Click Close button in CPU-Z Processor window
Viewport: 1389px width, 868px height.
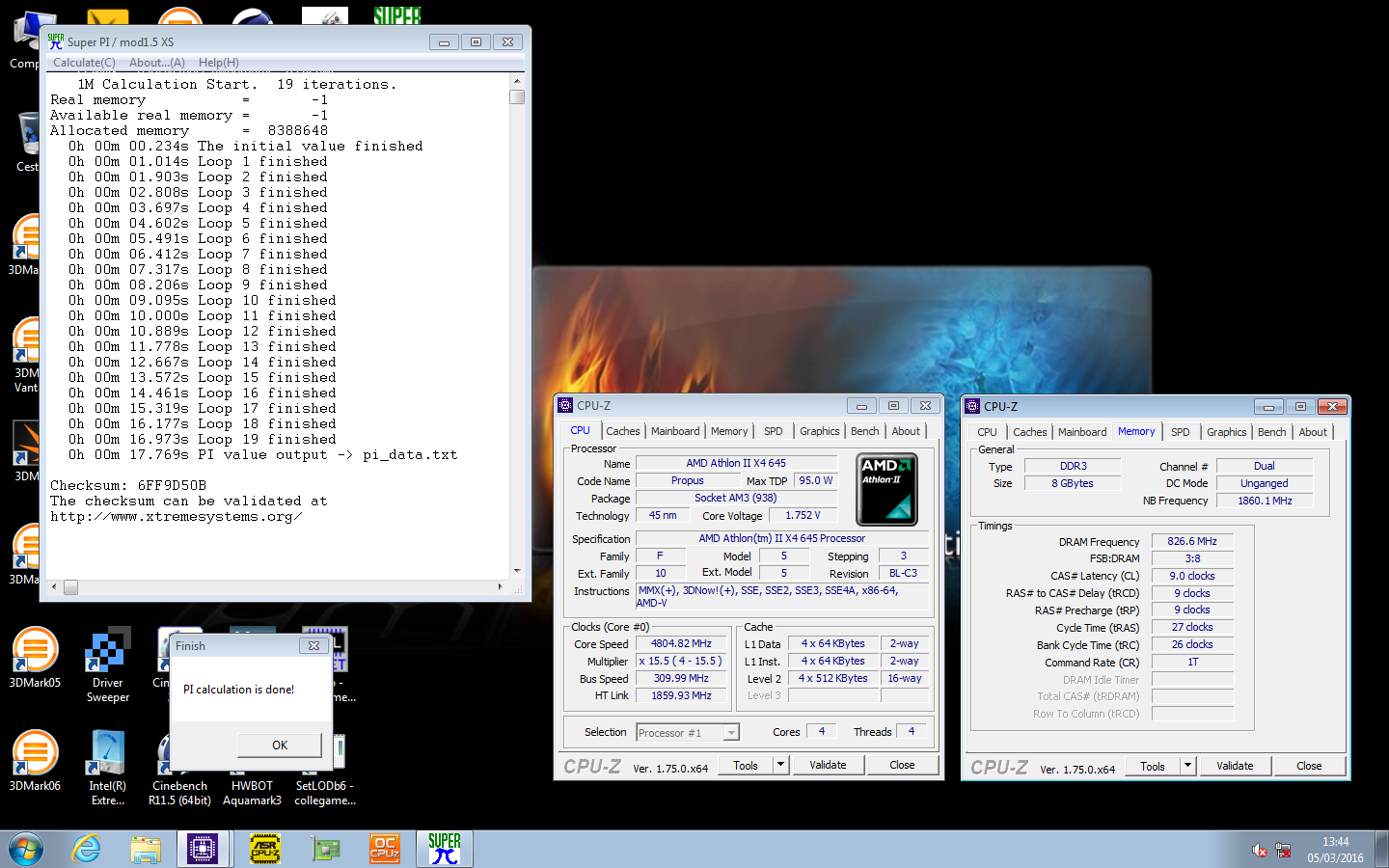click(902, 765)
